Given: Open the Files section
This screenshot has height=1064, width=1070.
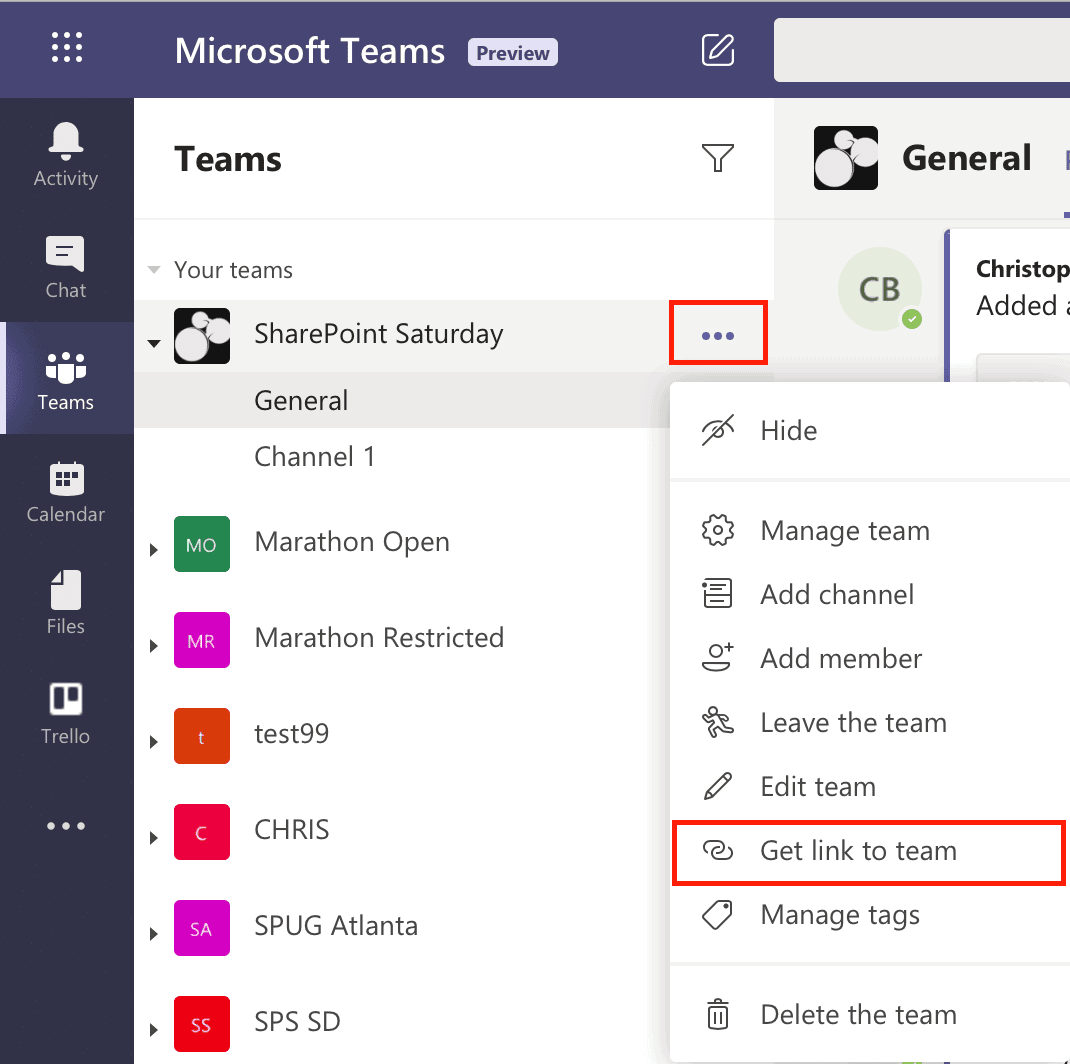Looking at the screenshot, I should (65, 600).
